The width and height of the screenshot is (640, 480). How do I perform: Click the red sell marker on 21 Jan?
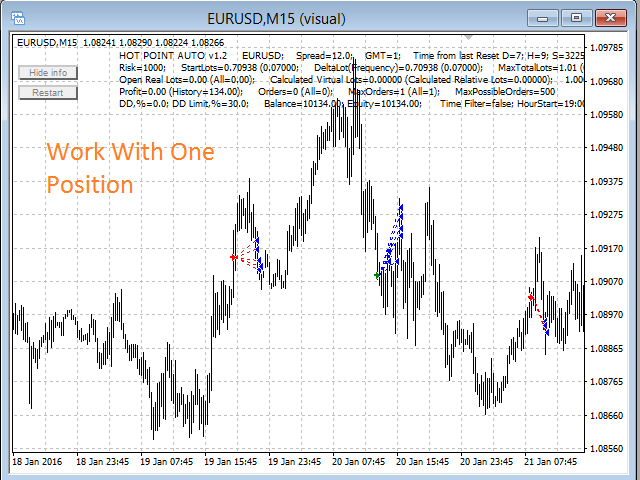click(x=531, y=298)
